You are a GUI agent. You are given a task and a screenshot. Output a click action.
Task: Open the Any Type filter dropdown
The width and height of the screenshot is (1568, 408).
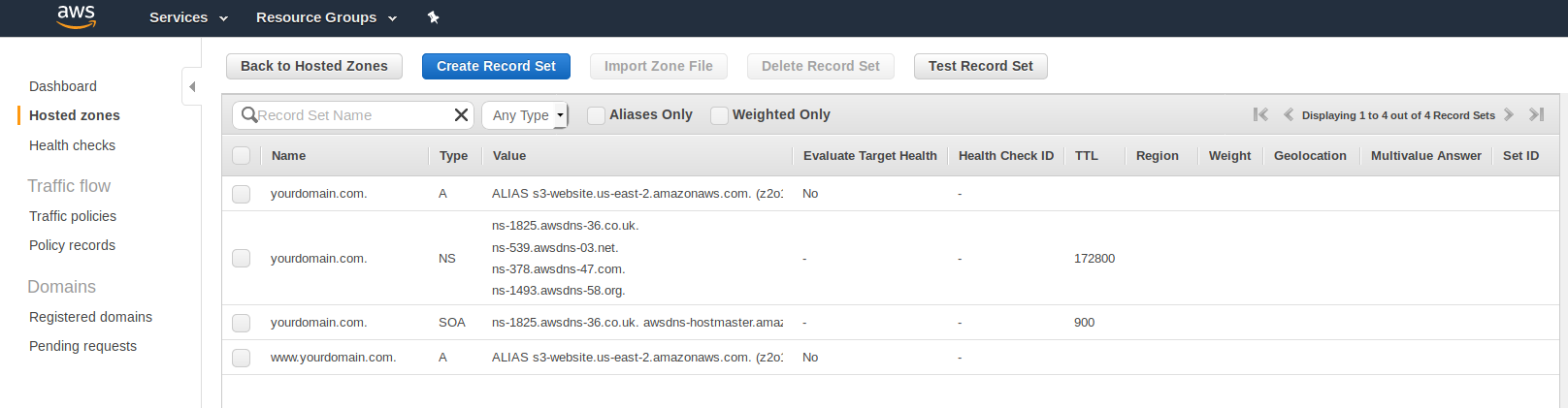point(525,115)
